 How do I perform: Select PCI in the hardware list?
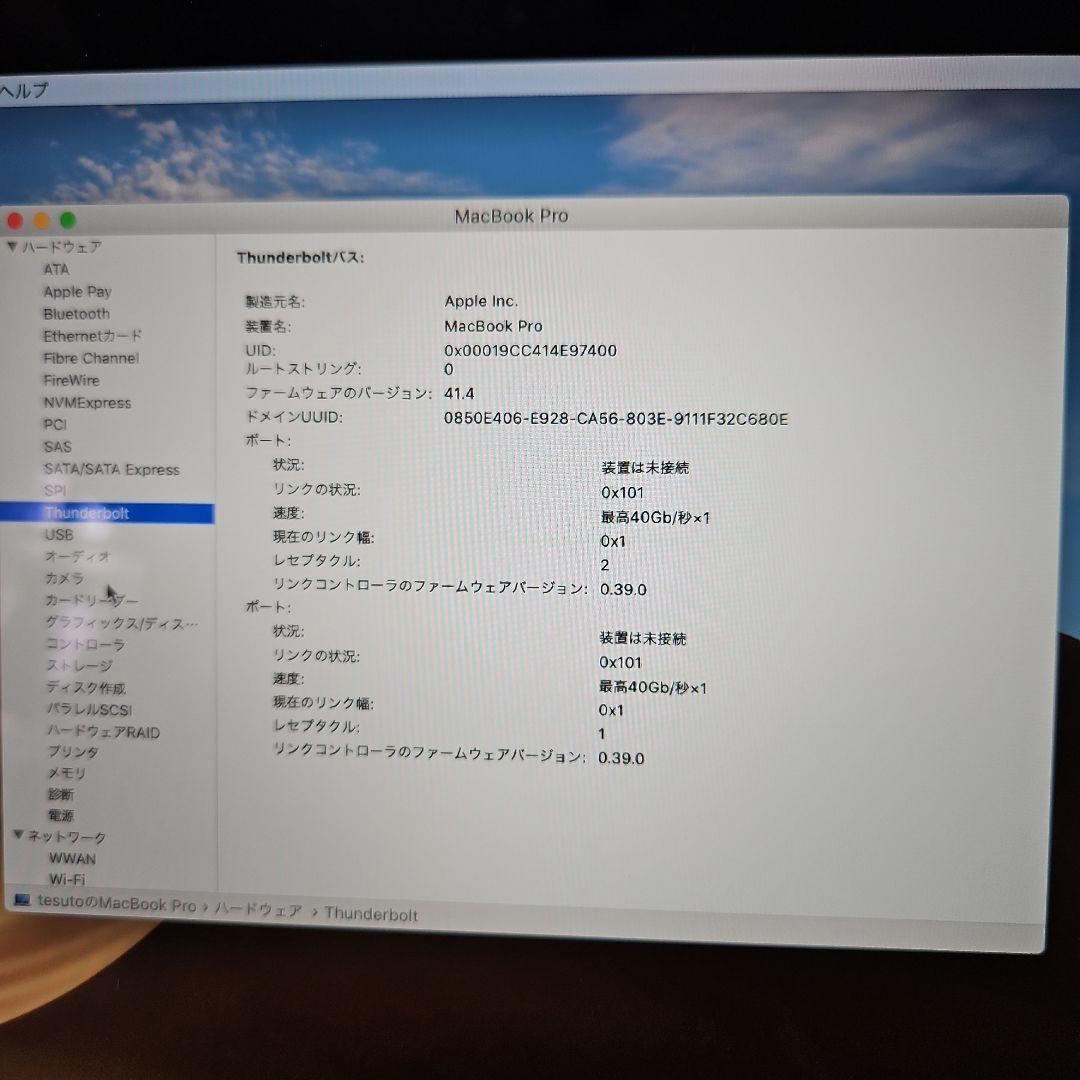[x=57, y=424]
